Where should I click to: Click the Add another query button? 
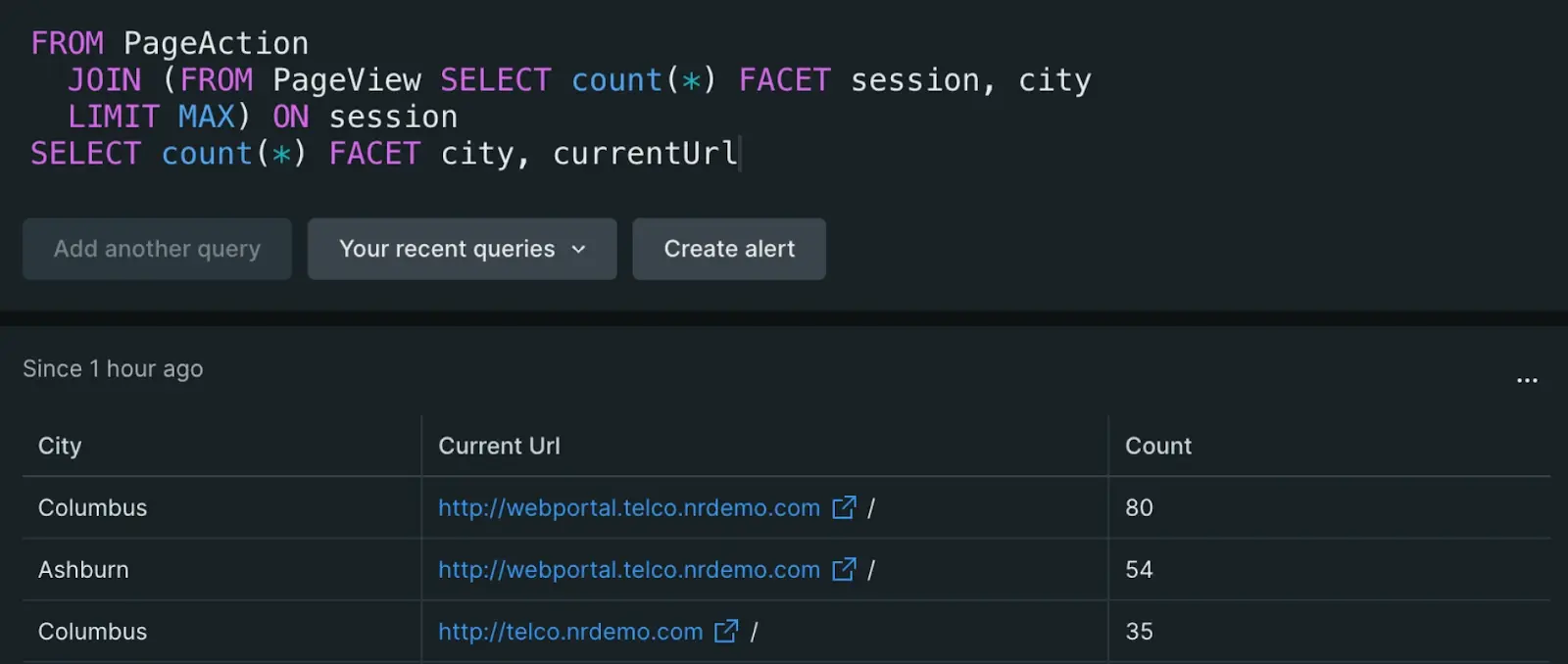pyautogui.click(x=157, y=249)
